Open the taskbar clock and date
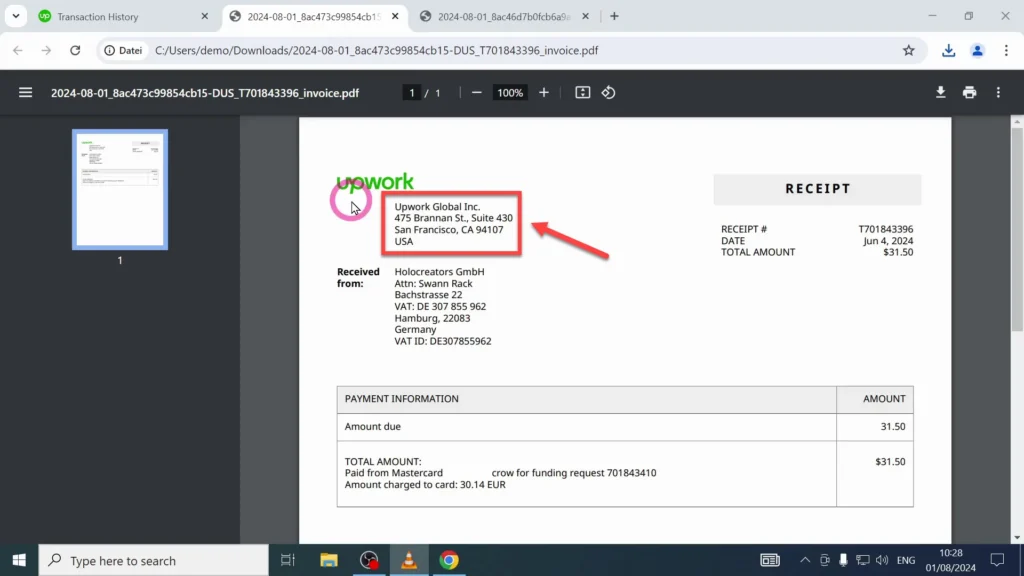 950,560
